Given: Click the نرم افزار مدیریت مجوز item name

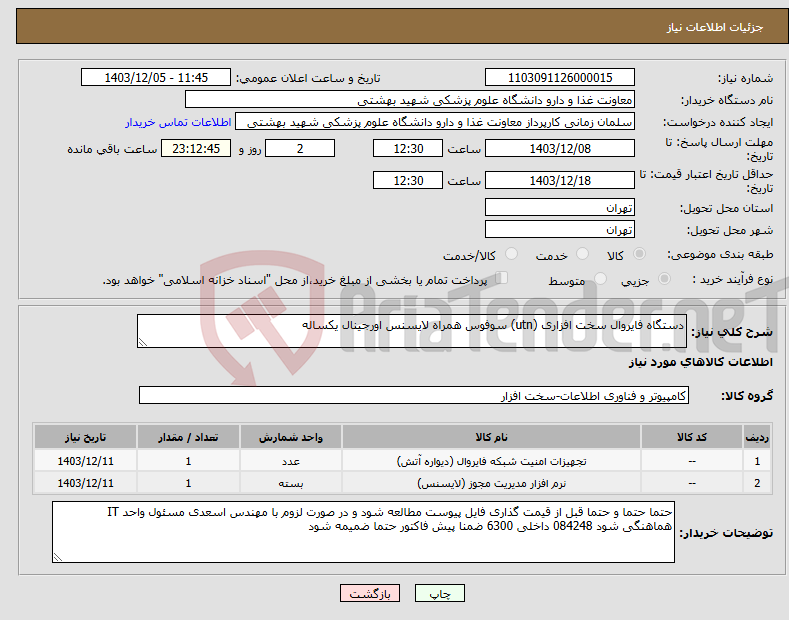Looking at the screenshot, I should pyautogui.click(x=492, y=483).
